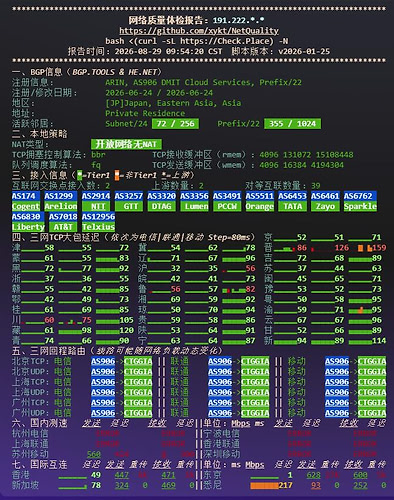Click the AS6762 Sparkle badge
Screen dimensions: 394x500
[x=360, y=201]
